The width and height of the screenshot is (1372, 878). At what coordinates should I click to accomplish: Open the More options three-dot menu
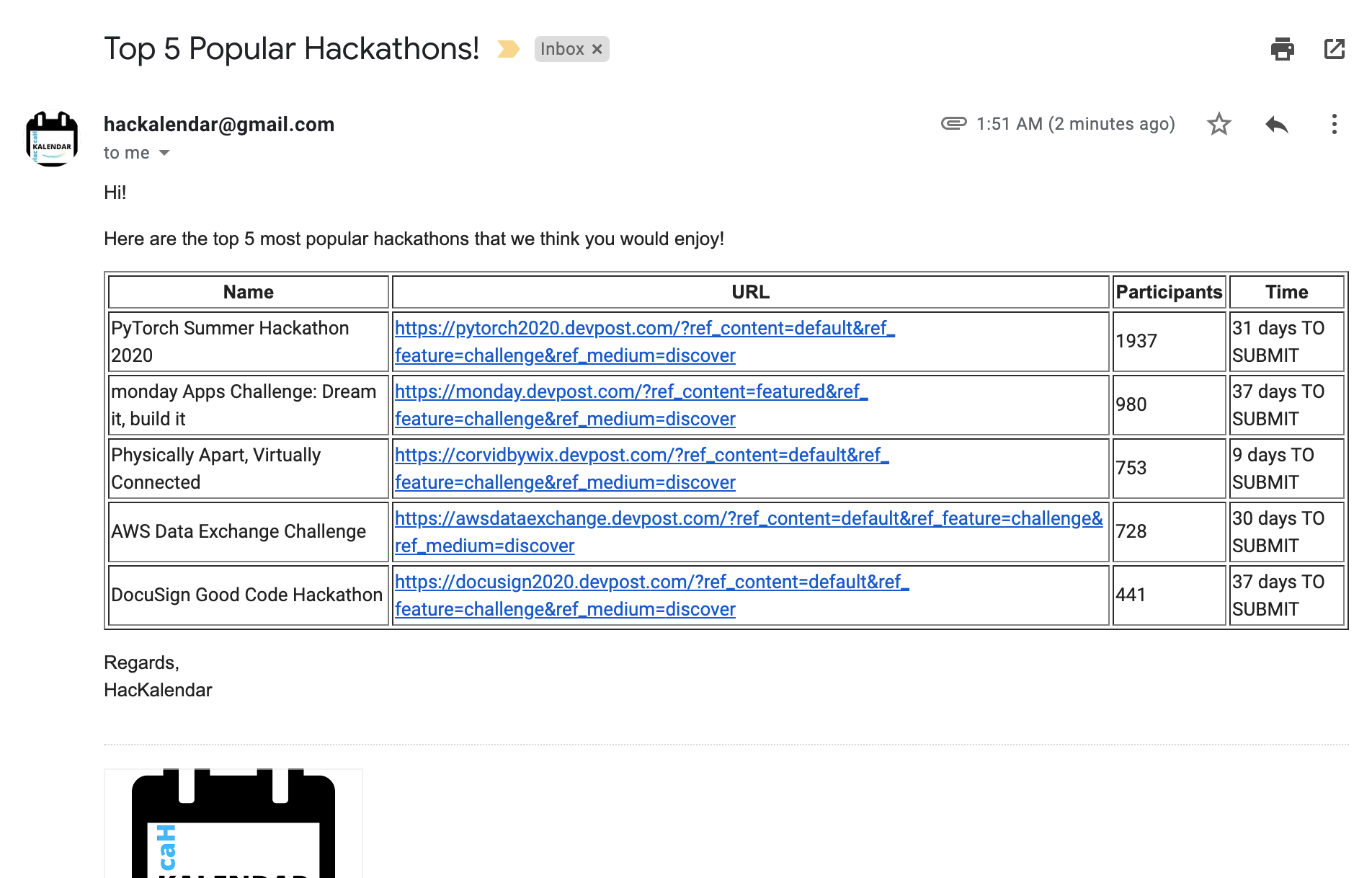click(1334, 124)
